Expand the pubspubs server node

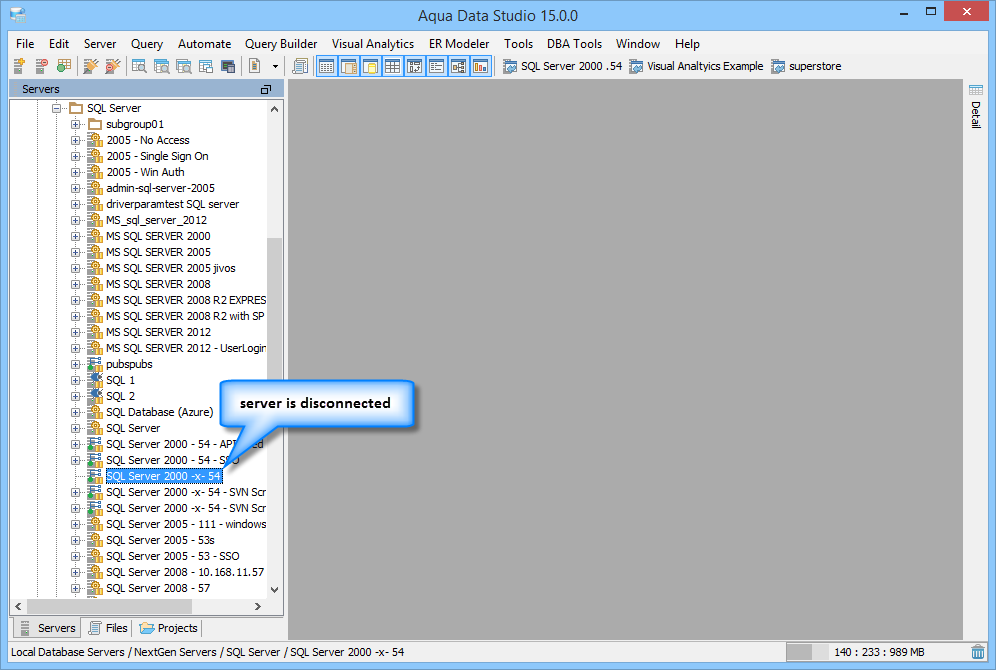(x=76, y=365)
